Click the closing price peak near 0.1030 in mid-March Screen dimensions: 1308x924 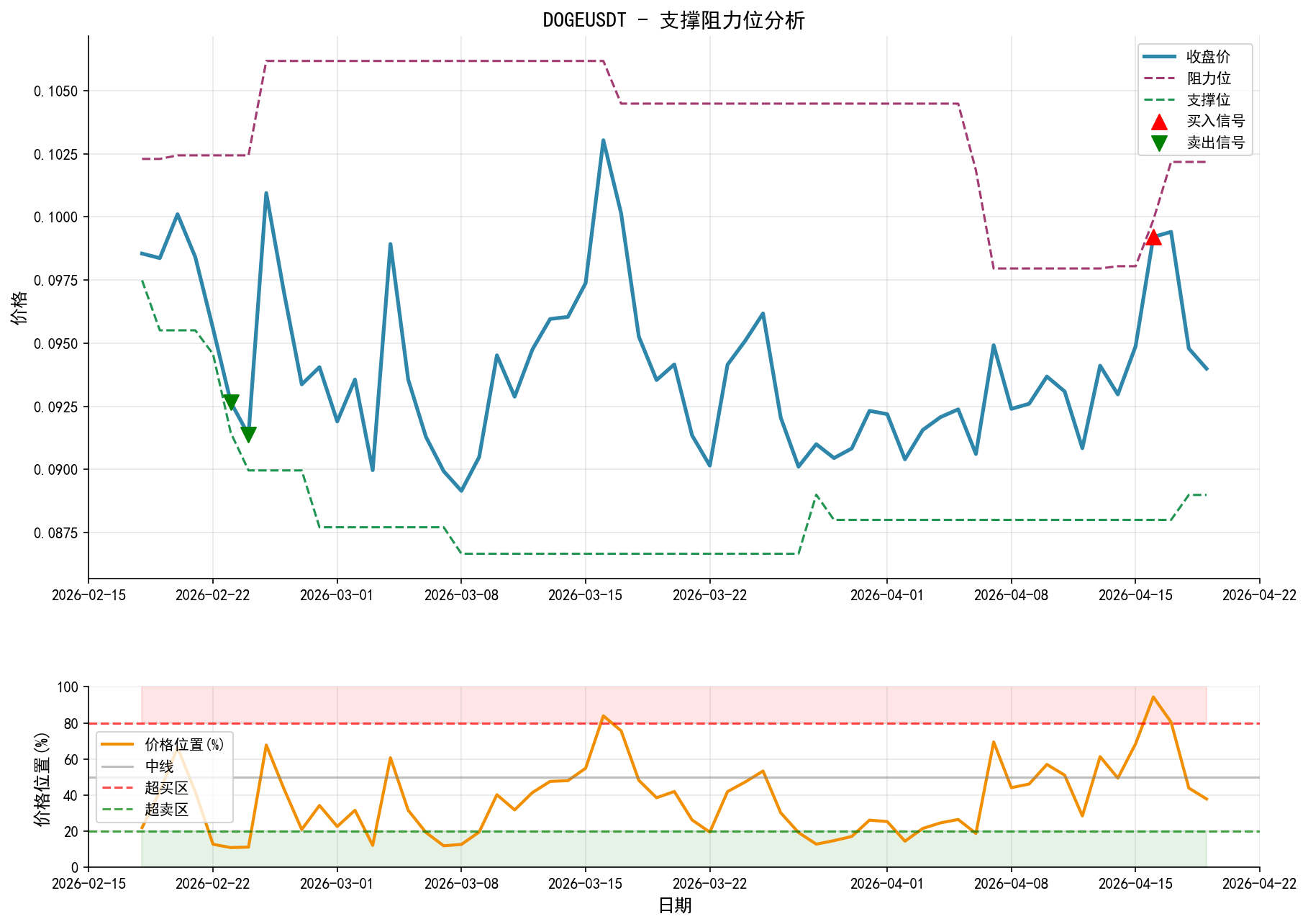pyautogui.click(x=603, y=140)
